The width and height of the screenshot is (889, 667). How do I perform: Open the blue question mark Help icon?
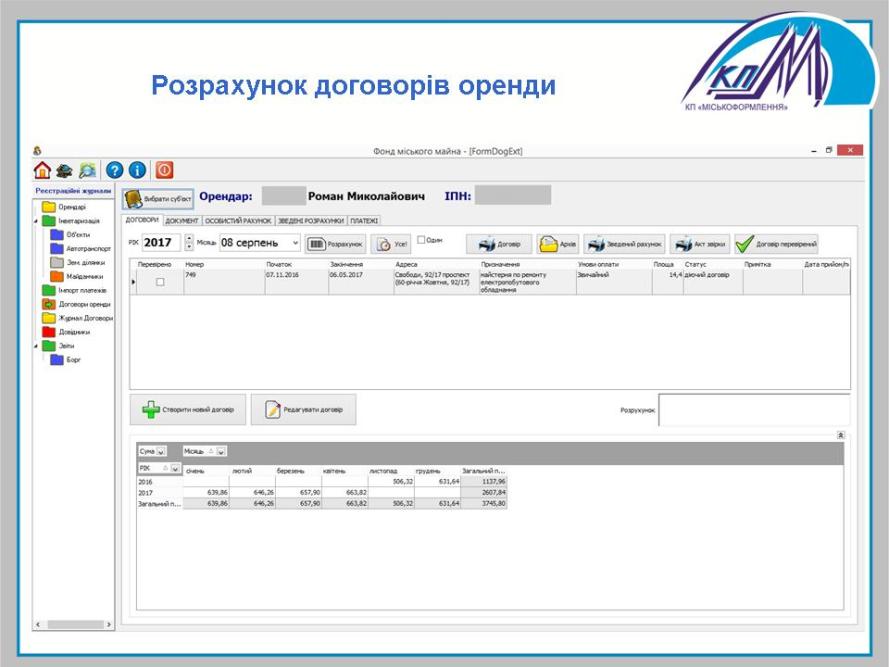(114, 170)
